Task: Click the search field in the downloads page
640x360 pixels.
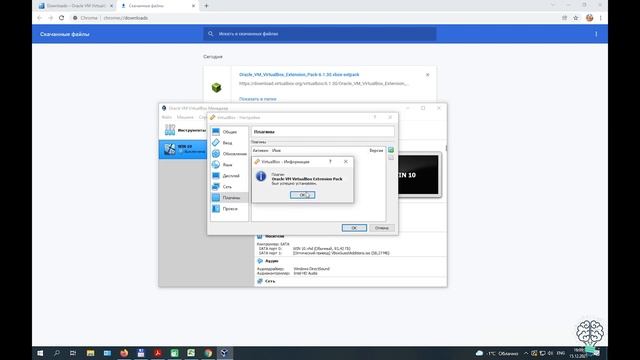Action: pos(320,34)
